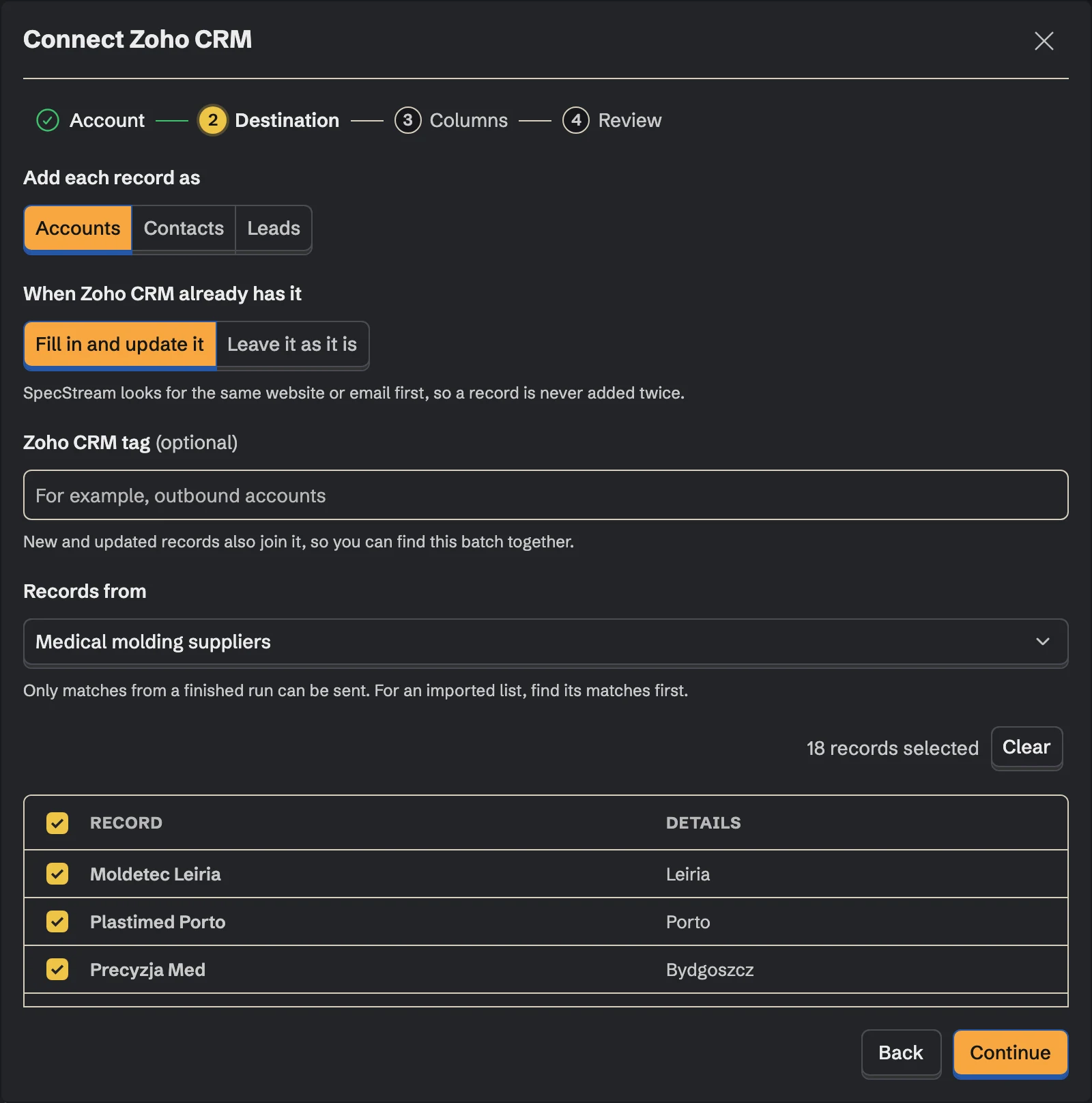Click the Bydgoszcz details cell
1092x1103 pixels.
pos(710,970)
